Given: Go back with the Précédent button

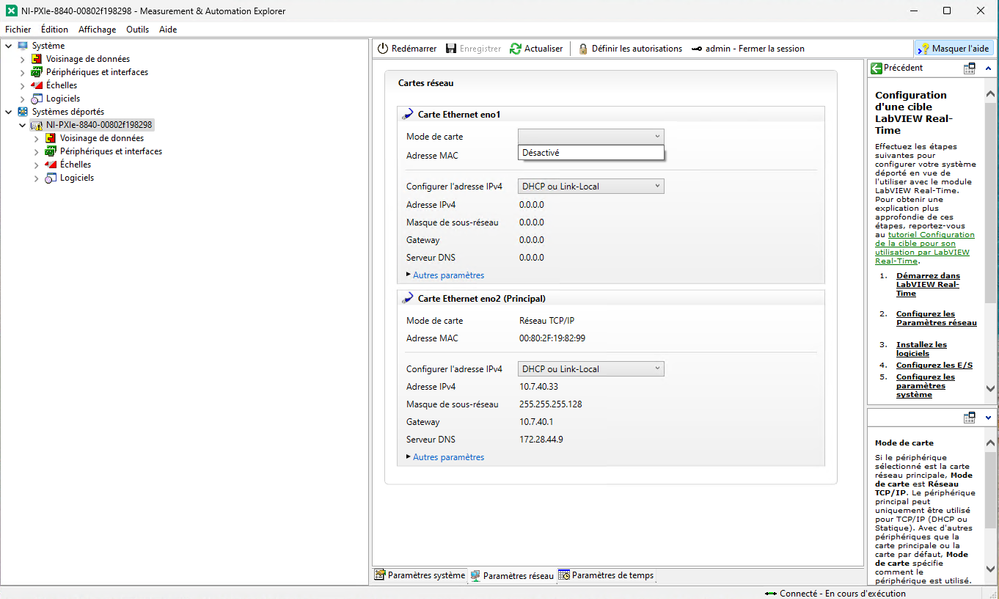Looking at the screenshot, I should (x=896, y=68).
